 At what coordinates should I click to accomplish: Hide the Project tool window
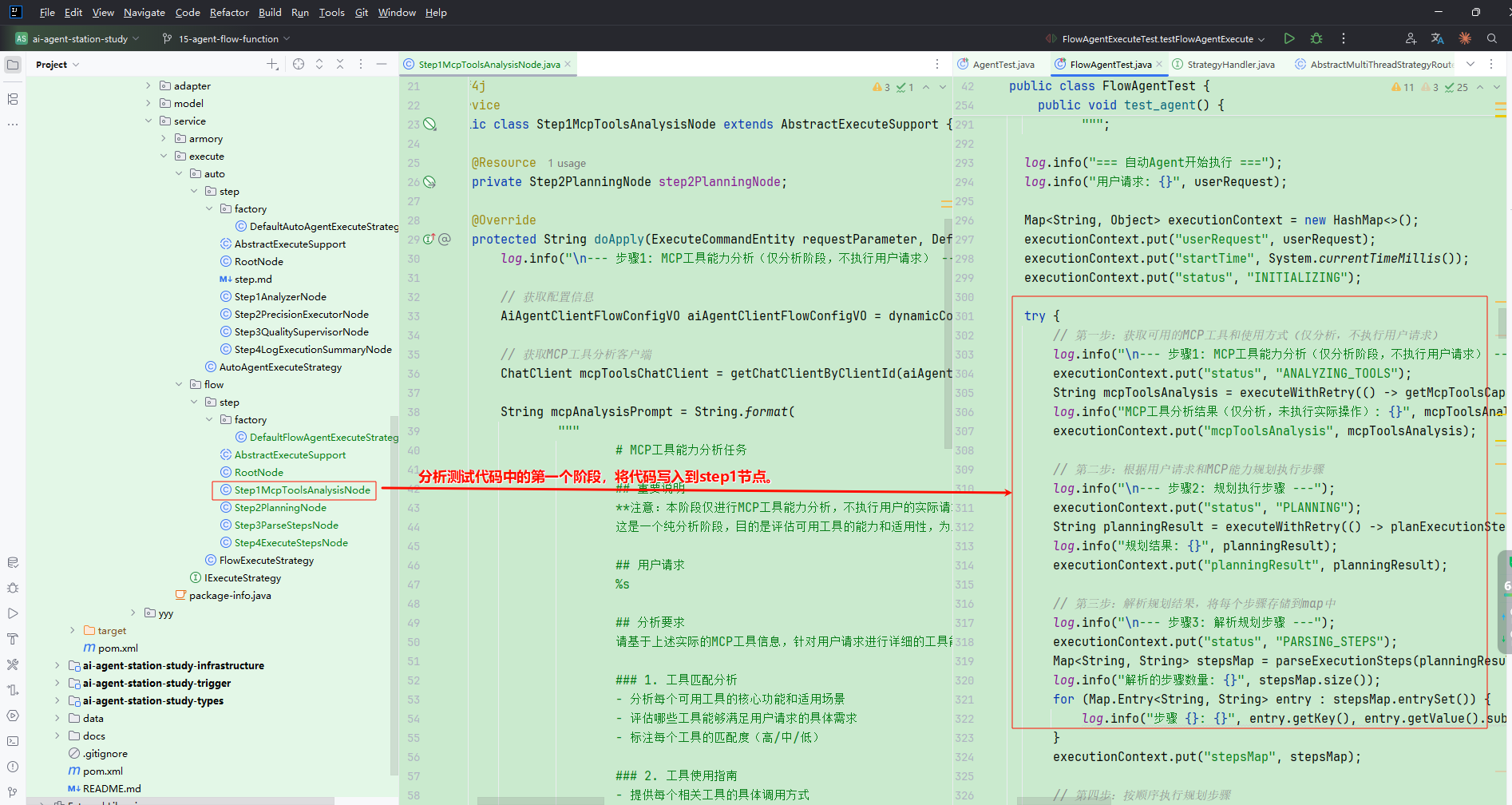[x=382, y=64]
